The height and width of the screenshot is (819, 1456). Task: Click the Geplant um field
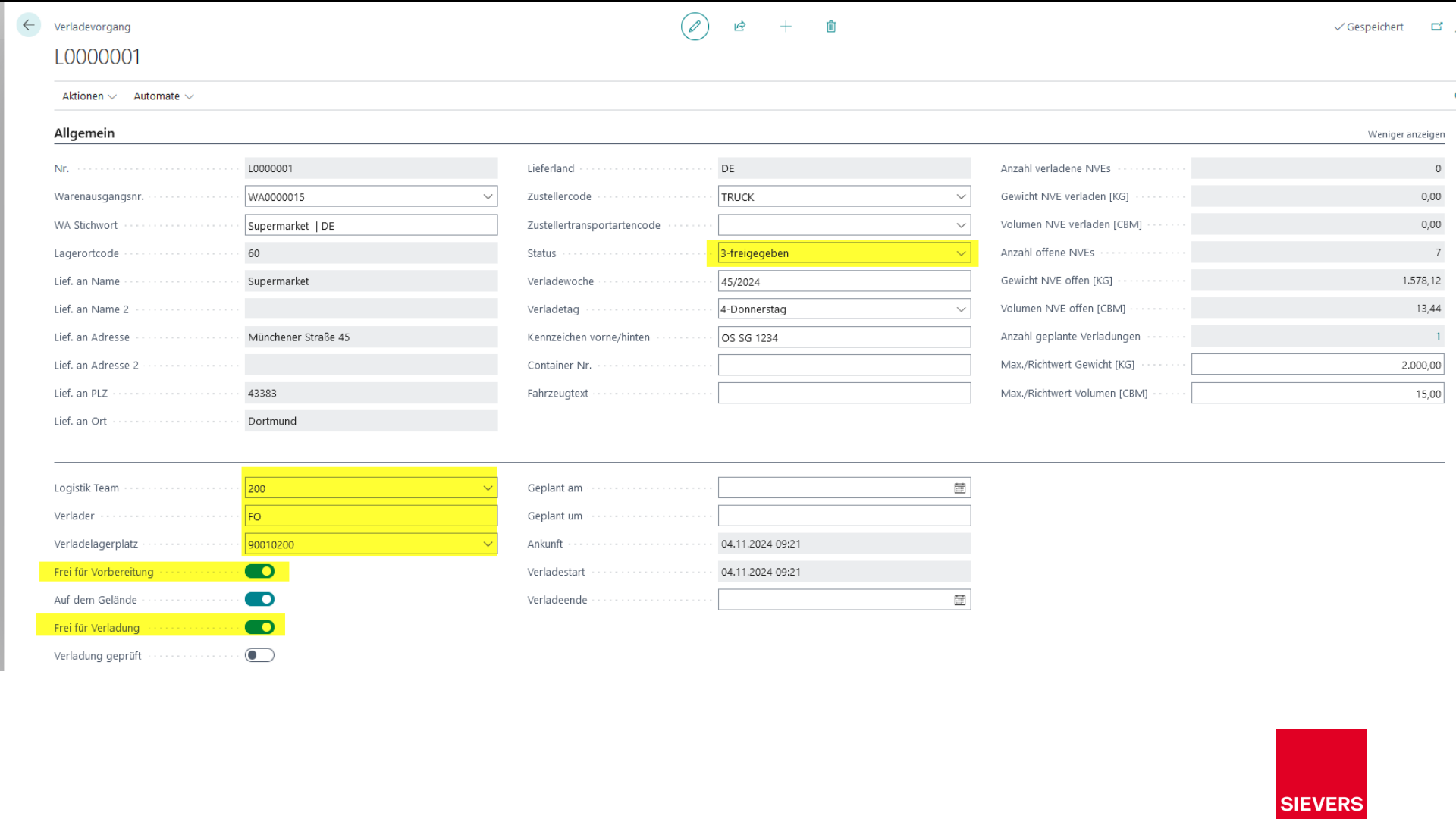(844, 516)
